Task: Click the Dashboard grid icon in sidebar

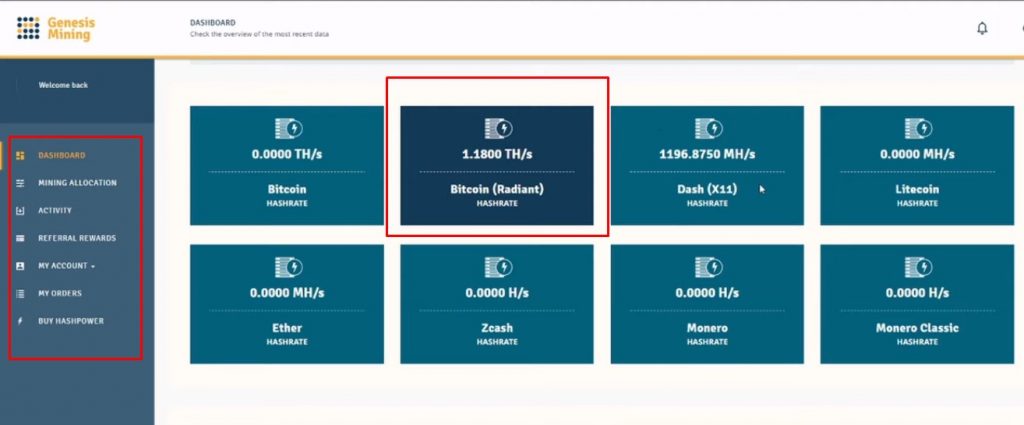Action: (20, 155)
